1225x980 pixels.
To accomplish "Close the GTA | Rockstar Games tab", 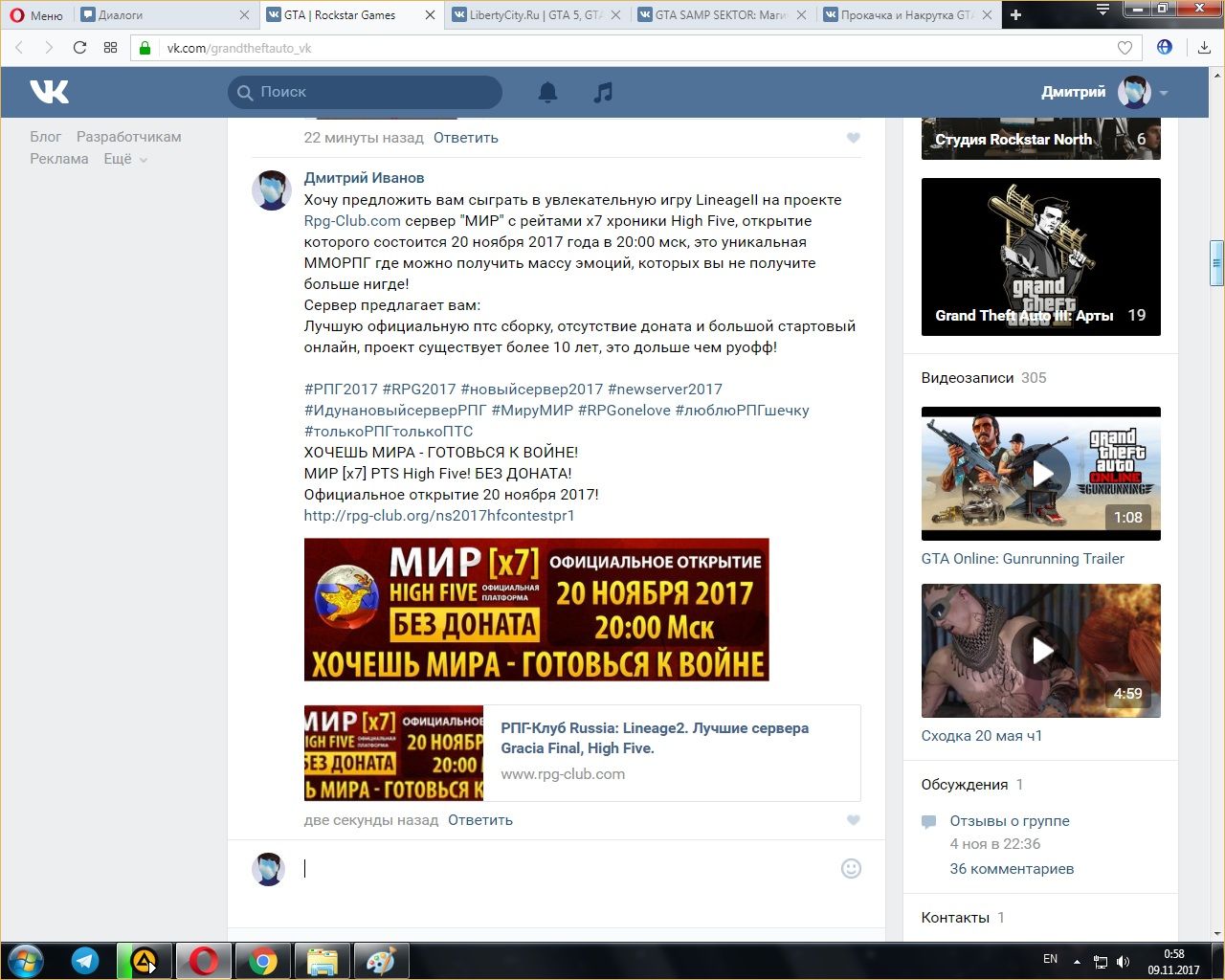I will click(x=430, y=14).
